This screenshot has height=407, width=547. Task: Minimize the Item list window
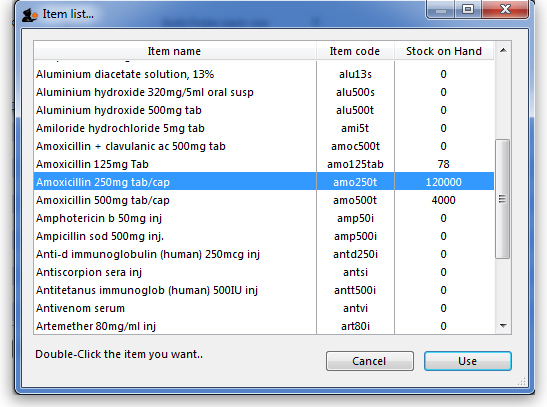(x=441, y=9)
